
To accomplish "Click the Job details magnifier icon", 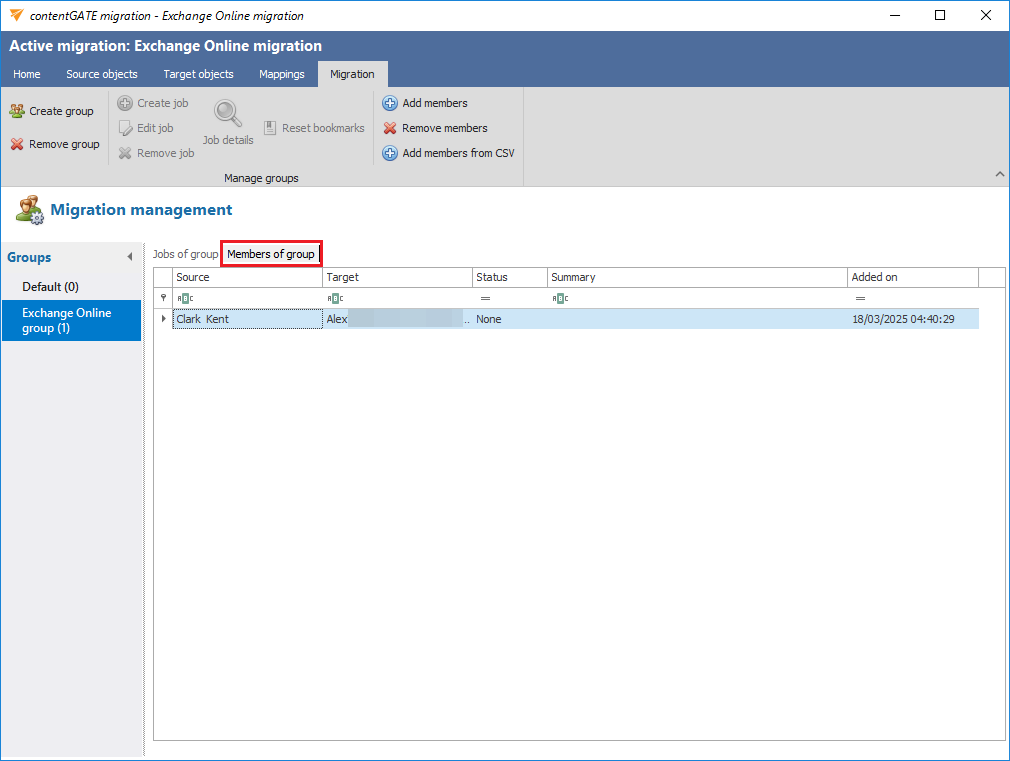I will (x=228, y=113).
